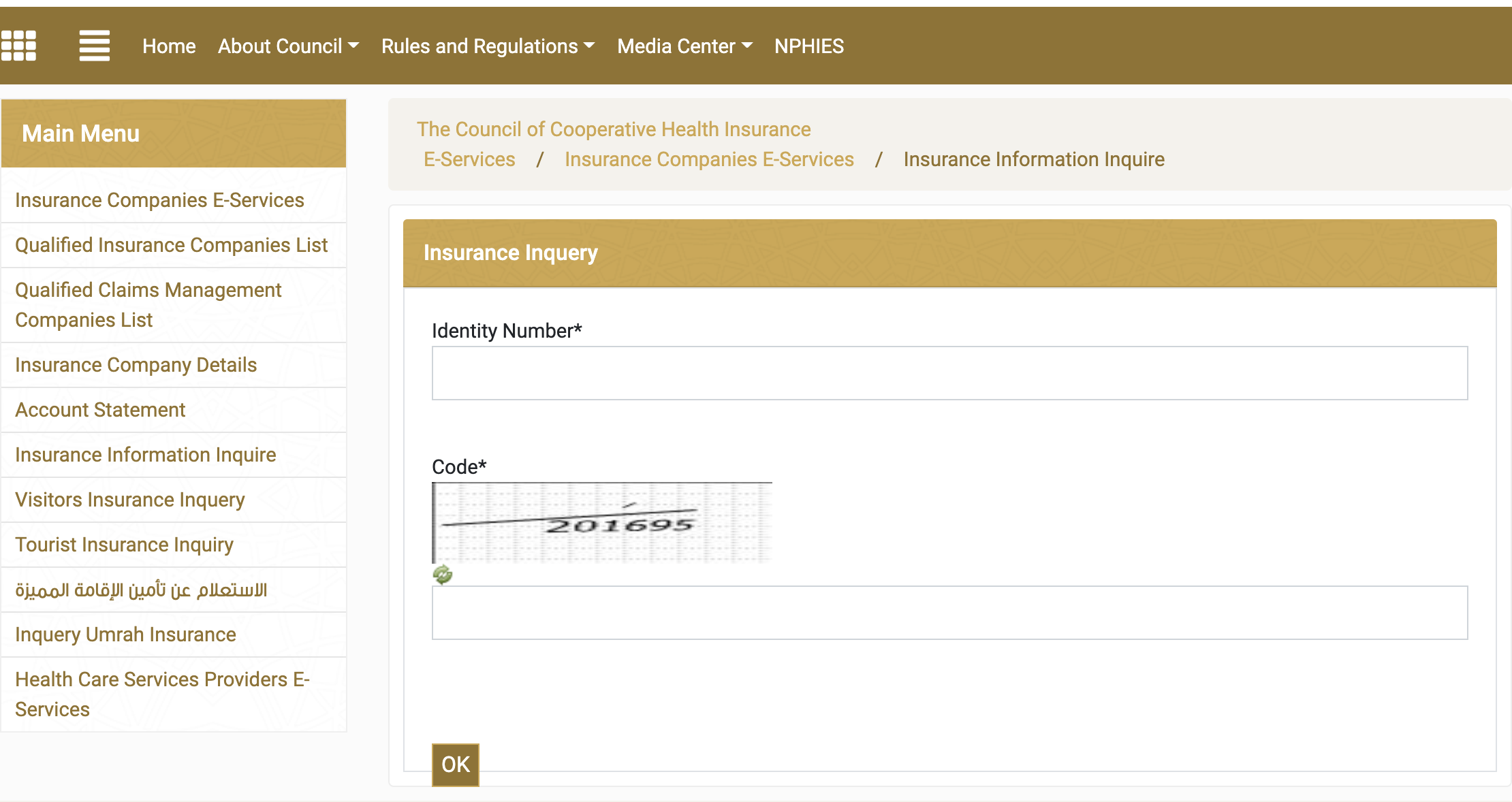
Task: Open Inquery Umrah Insurance page
Action: click(125, 635)
